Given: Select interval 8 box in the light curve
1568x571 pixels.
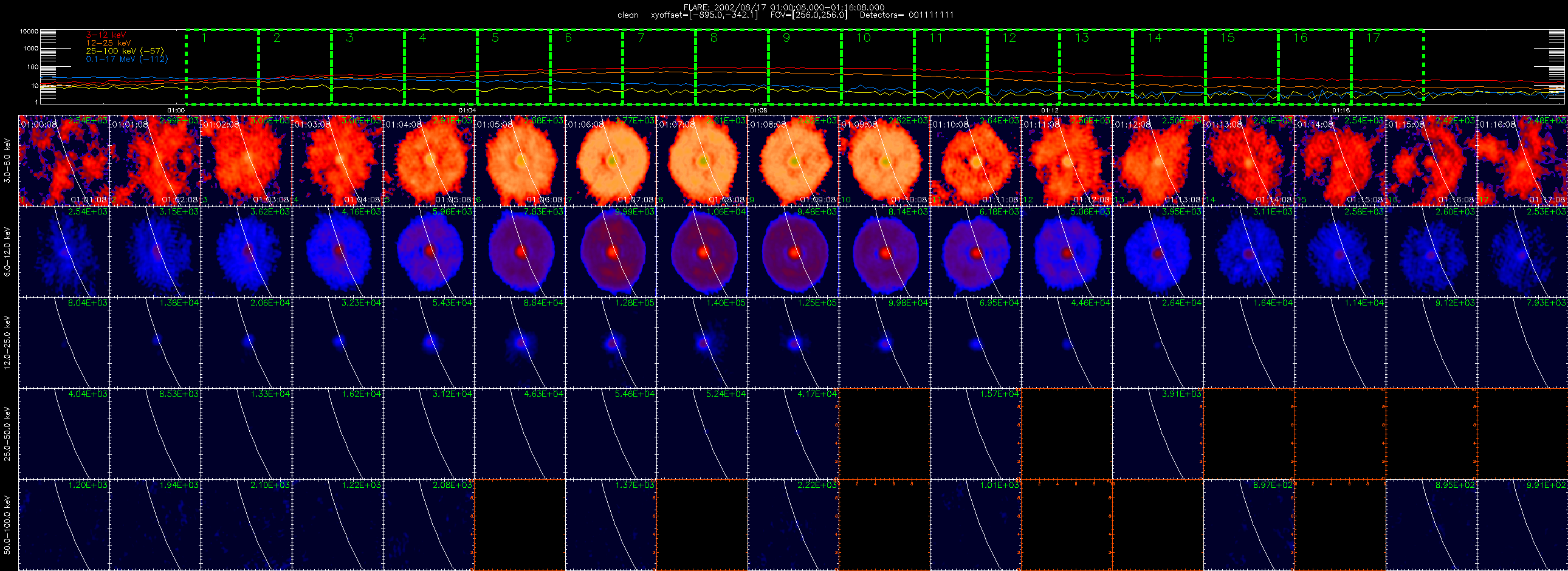Looking at the screenshot, I should click(732, 66).
